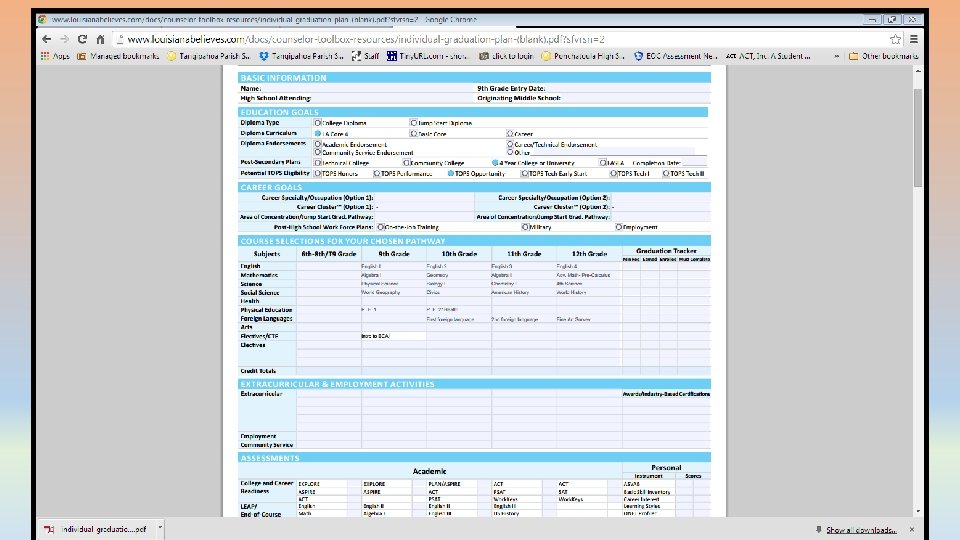This screenshot has height=540, width=960.
Task: Go back with the browser back arrow
Action: (x=47, y=39)
